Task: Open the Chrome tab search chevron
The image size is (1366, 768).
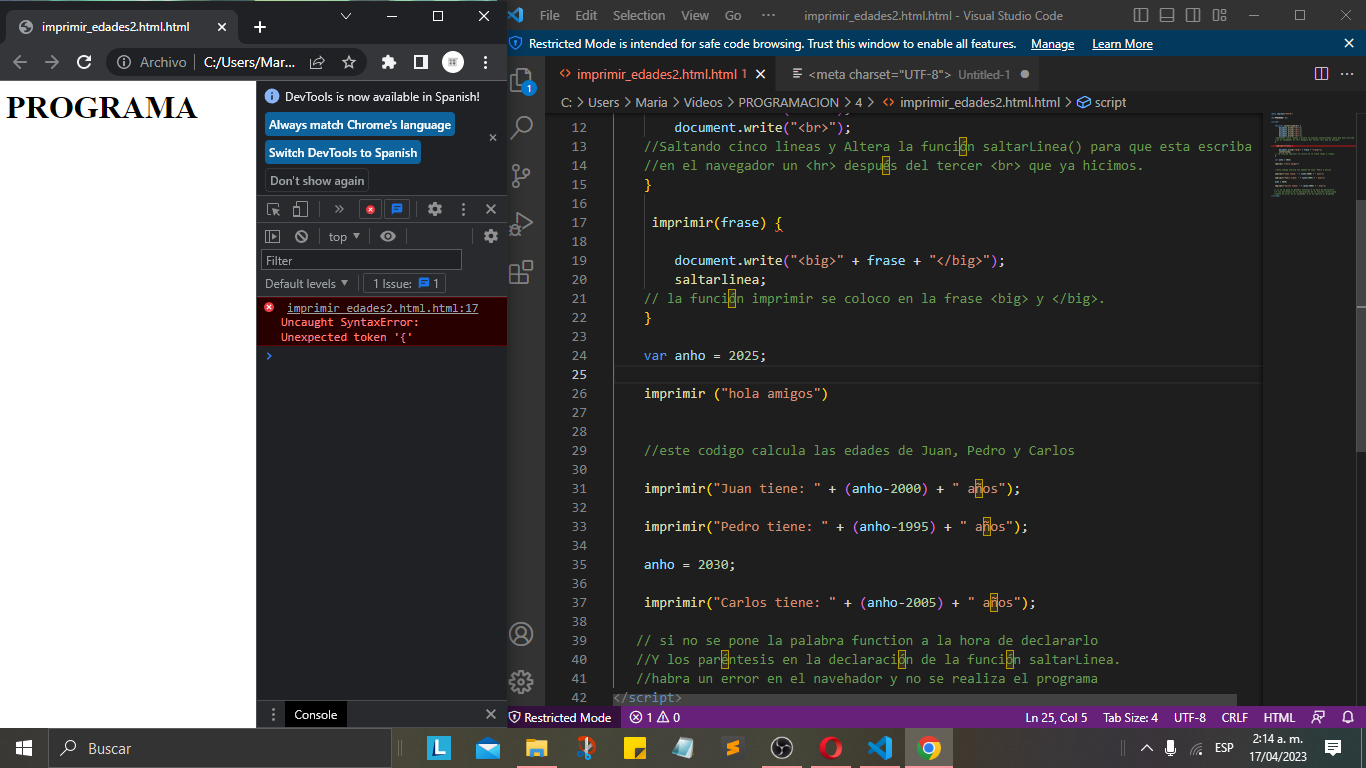Action: point(346,16)
